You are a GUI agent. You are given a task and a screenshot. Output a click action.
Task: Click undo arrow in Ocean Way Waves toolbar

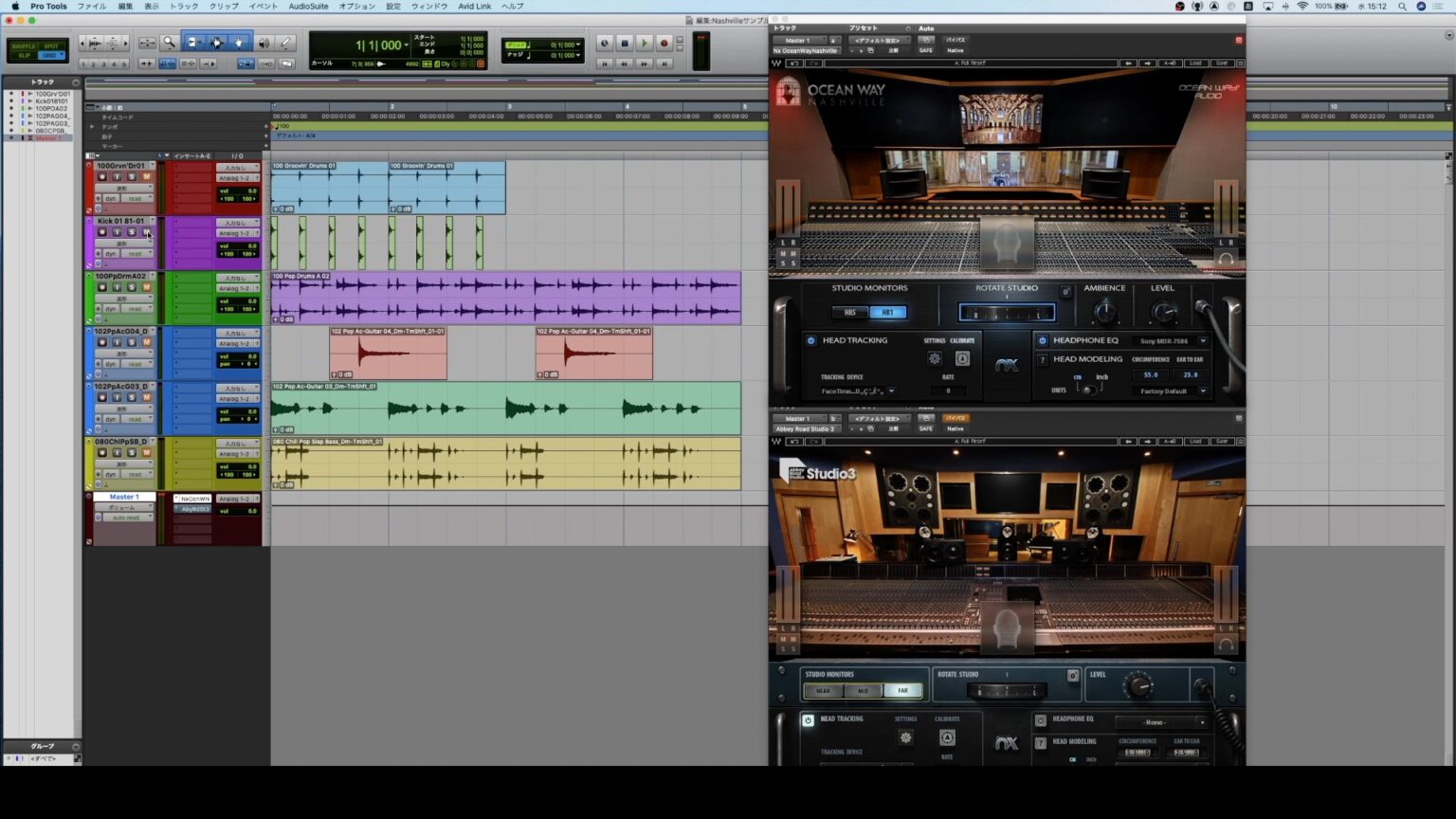click(x=794, y=64)
